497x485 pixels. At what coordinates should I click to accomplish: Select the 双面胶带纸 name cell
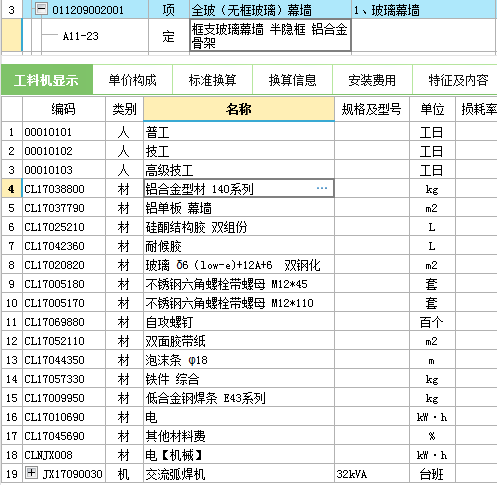point(239,341)
